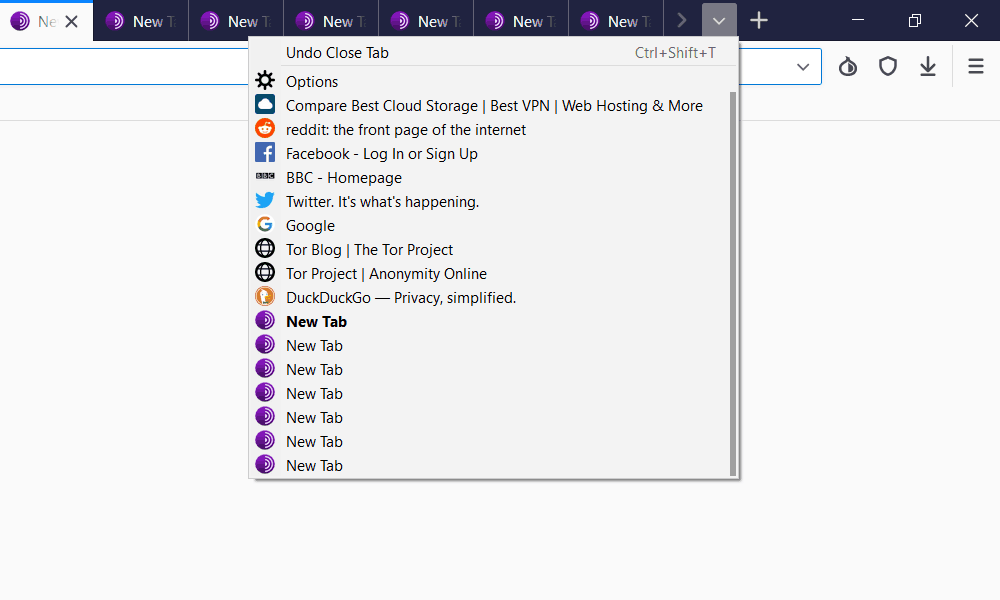
Task: Click the Twitter bird icon in list
Action: [x=265, y=202]
